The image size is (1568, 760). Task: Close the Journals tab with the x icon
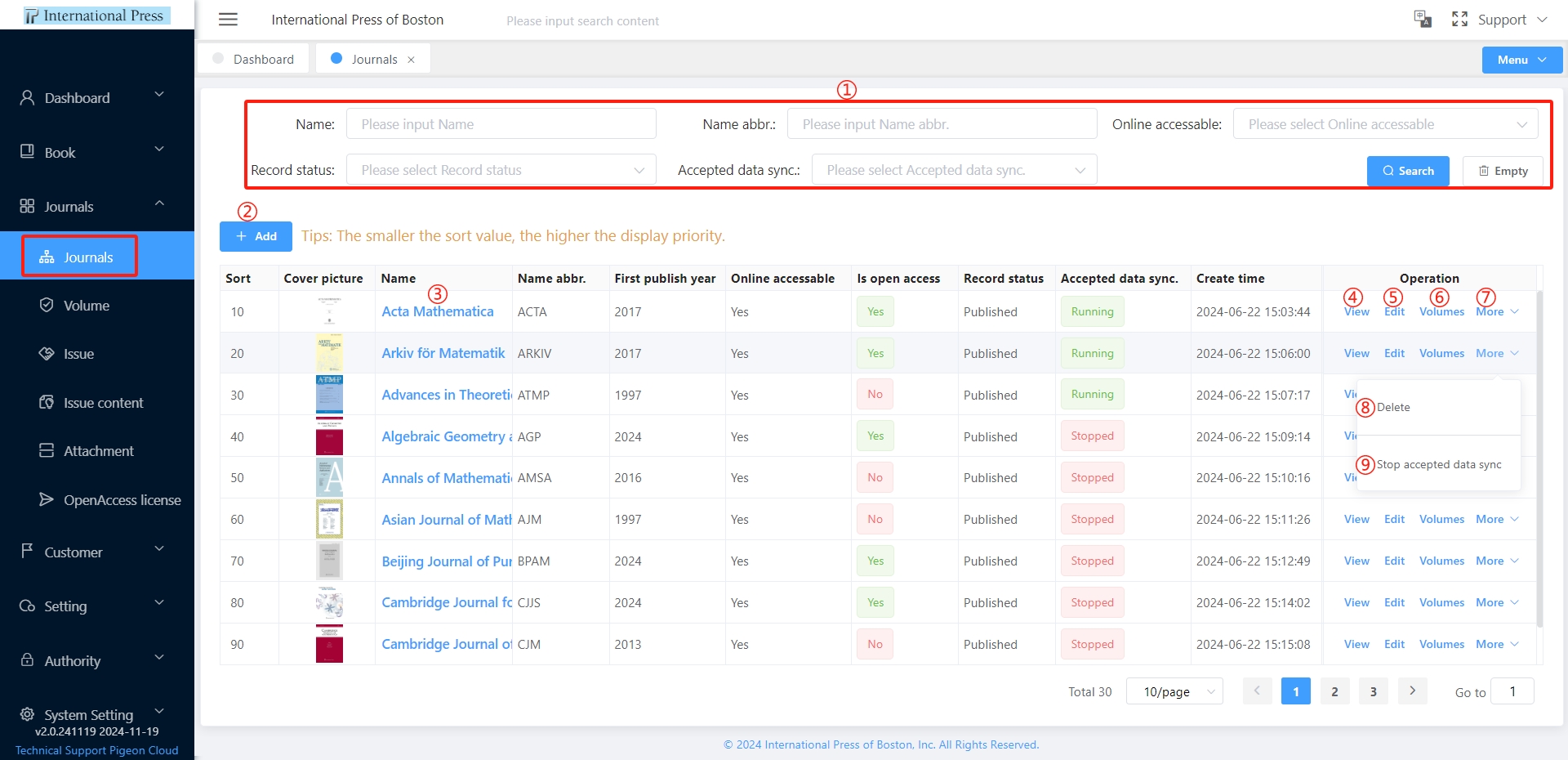click(411, 60)
